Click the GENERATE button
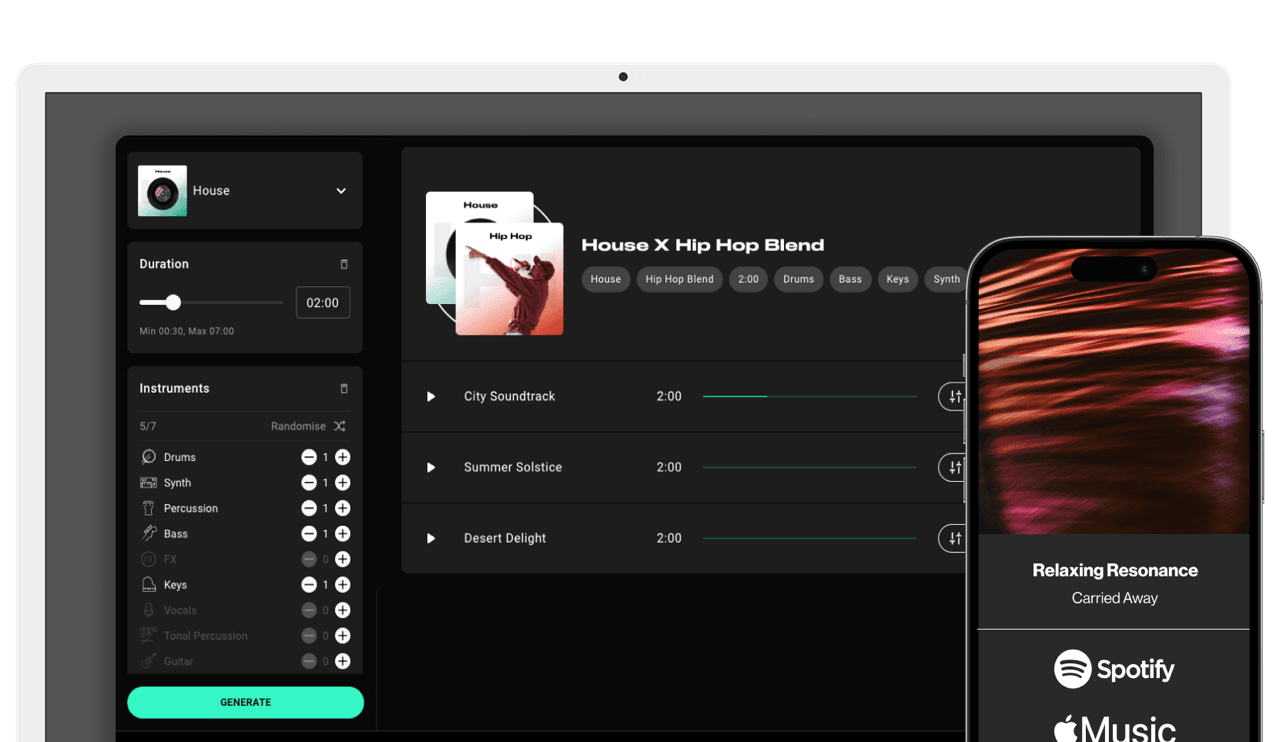This screenshot has width=1280, height=742. 245,702
